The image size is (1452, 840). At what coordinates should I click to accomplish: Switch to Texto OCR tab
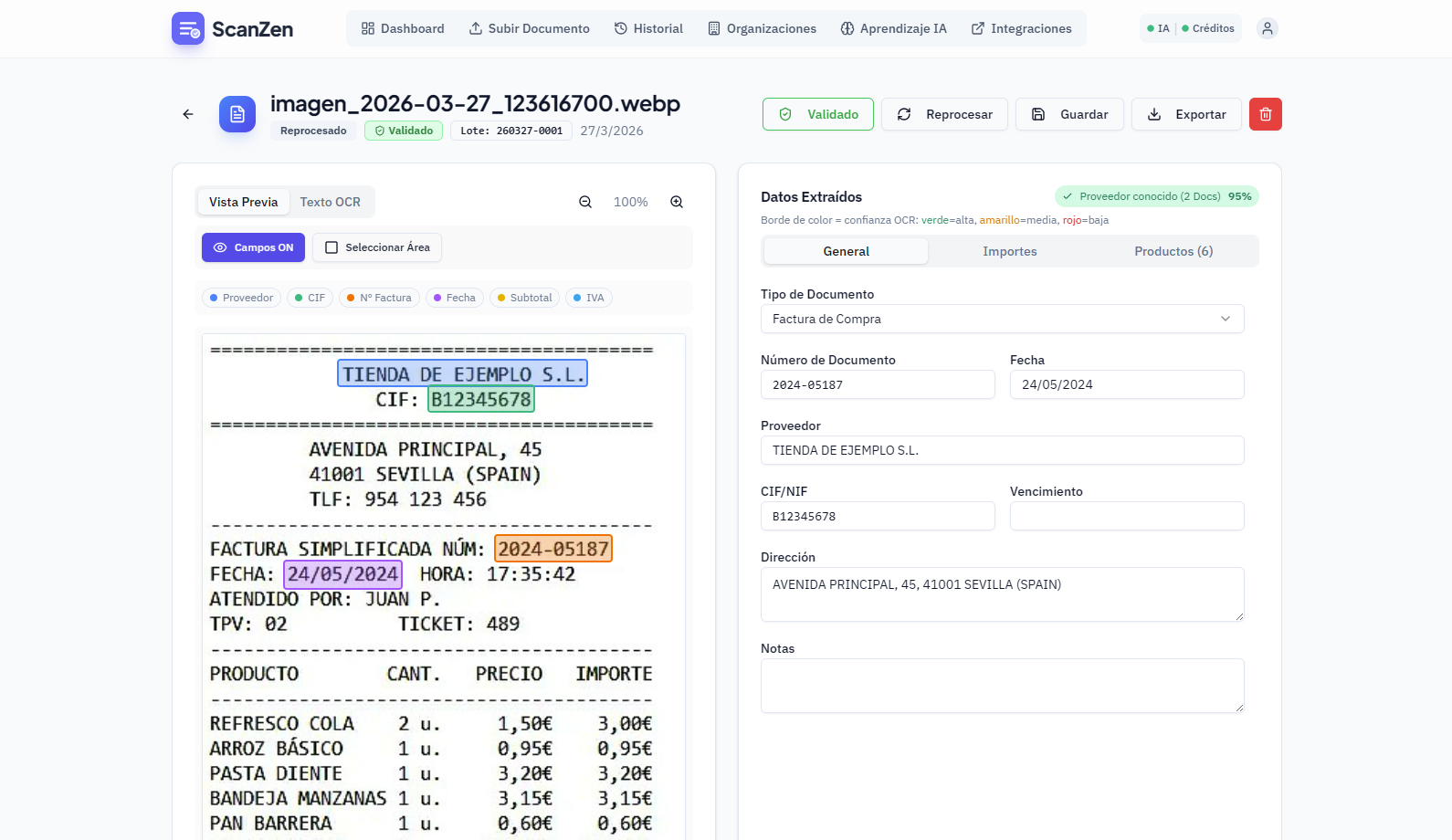(x=331, y=202)
